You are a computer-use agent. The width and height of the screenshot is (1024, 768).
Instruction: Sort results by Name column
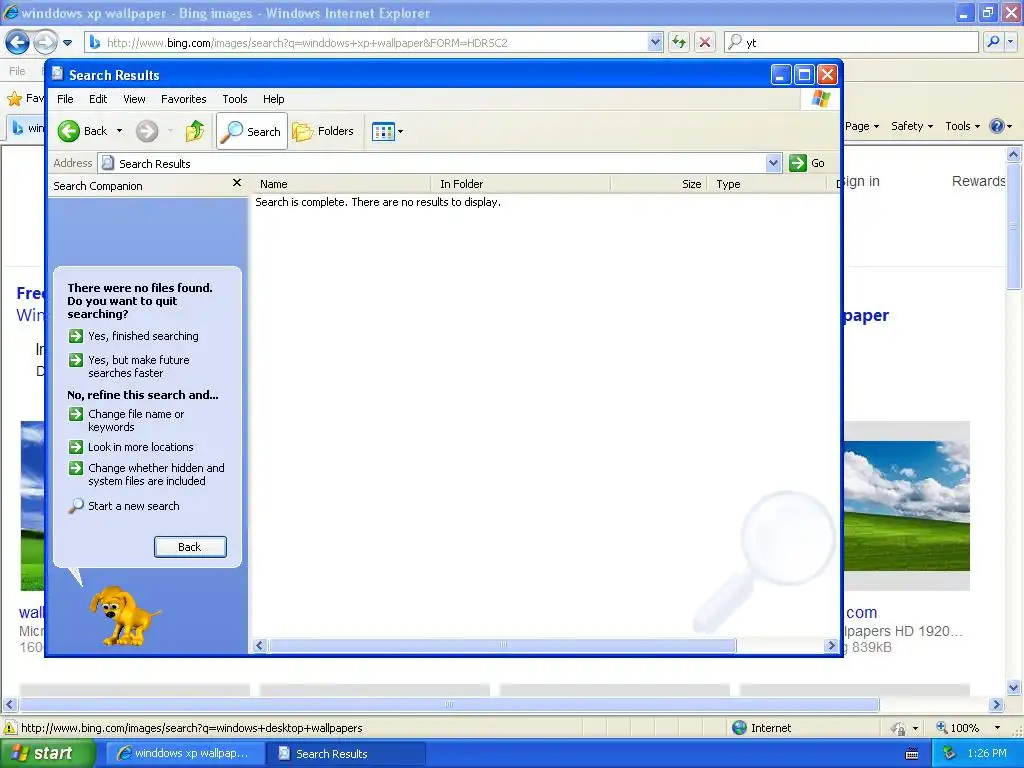click(342, 184)
